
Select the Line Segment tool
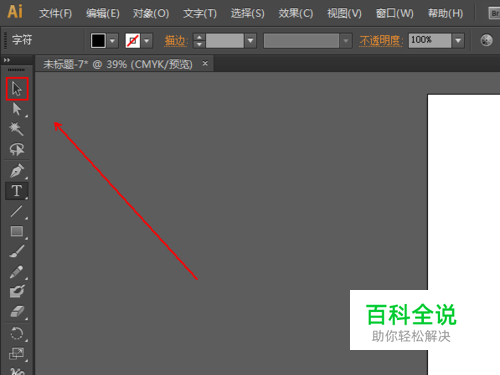coord(17,211)
